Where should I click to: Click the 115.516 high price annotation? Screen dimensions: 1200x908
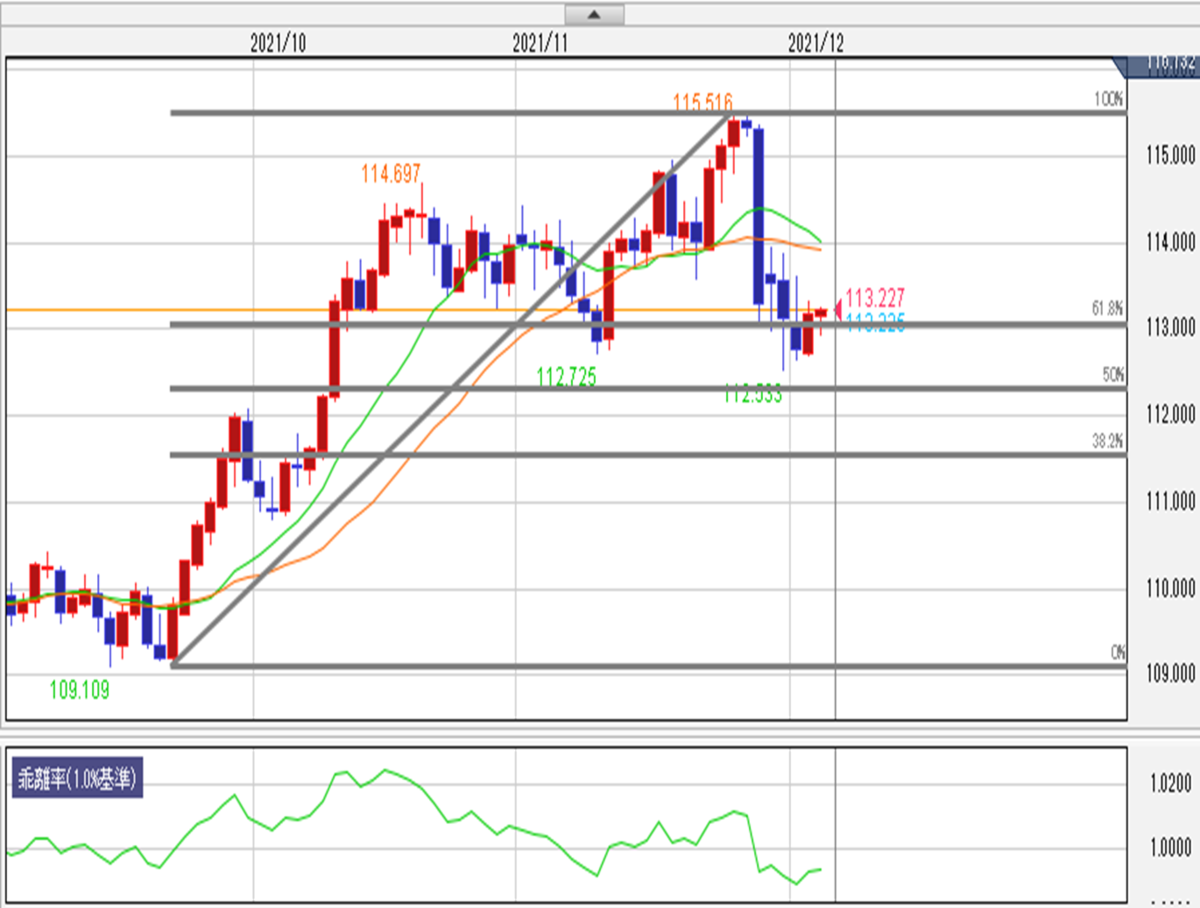(x=703, y=102)
